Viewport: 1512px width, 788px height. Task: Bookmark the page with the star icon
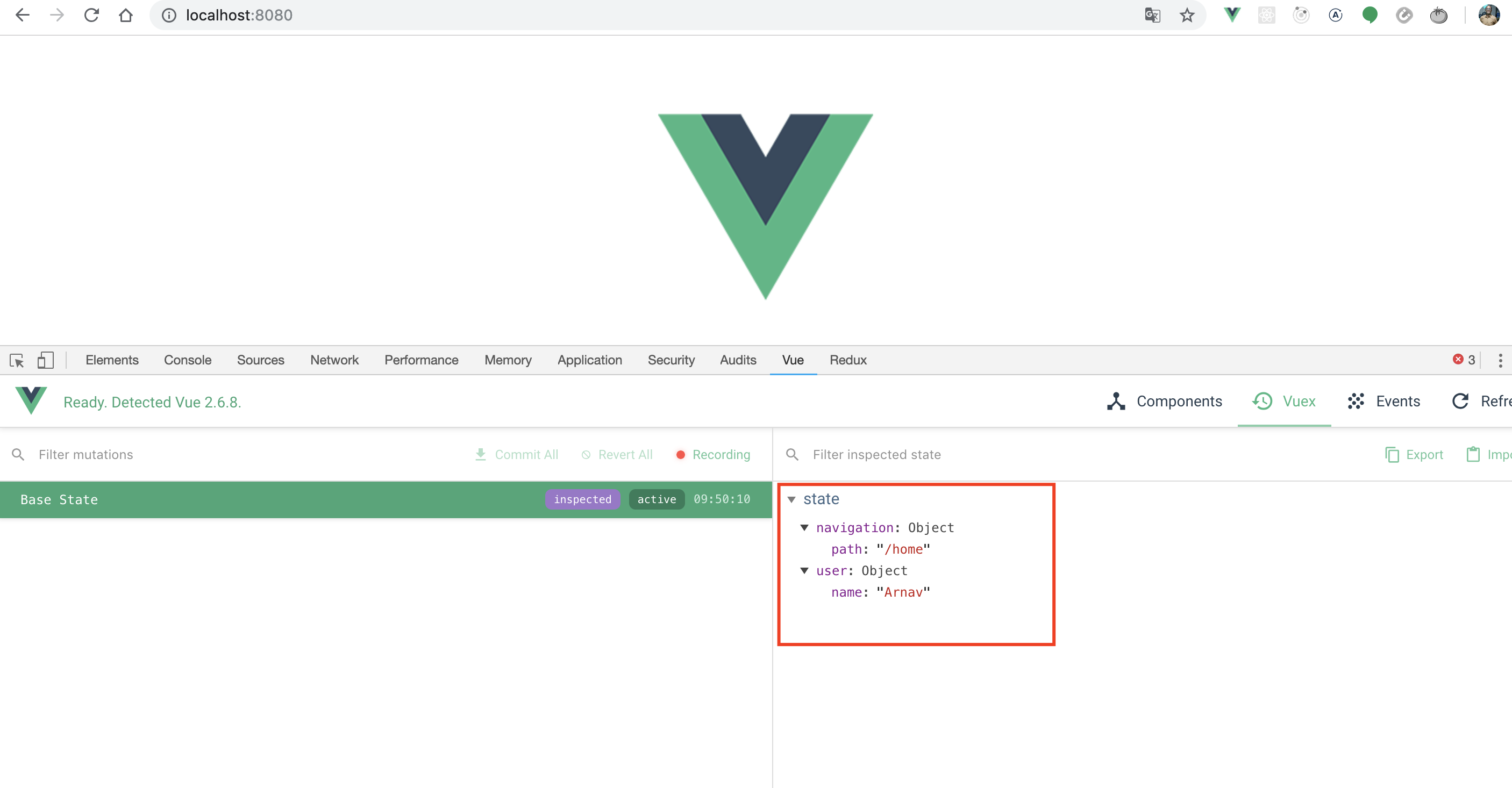tap(1187, 15)
